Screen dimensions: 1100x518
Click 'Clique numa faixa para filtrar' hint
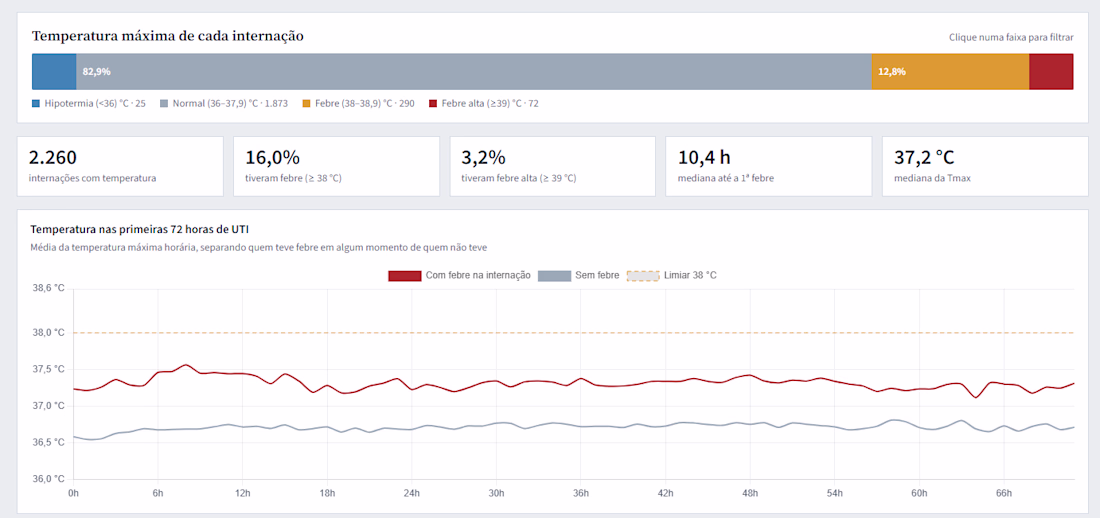[x=1011, y=37]
